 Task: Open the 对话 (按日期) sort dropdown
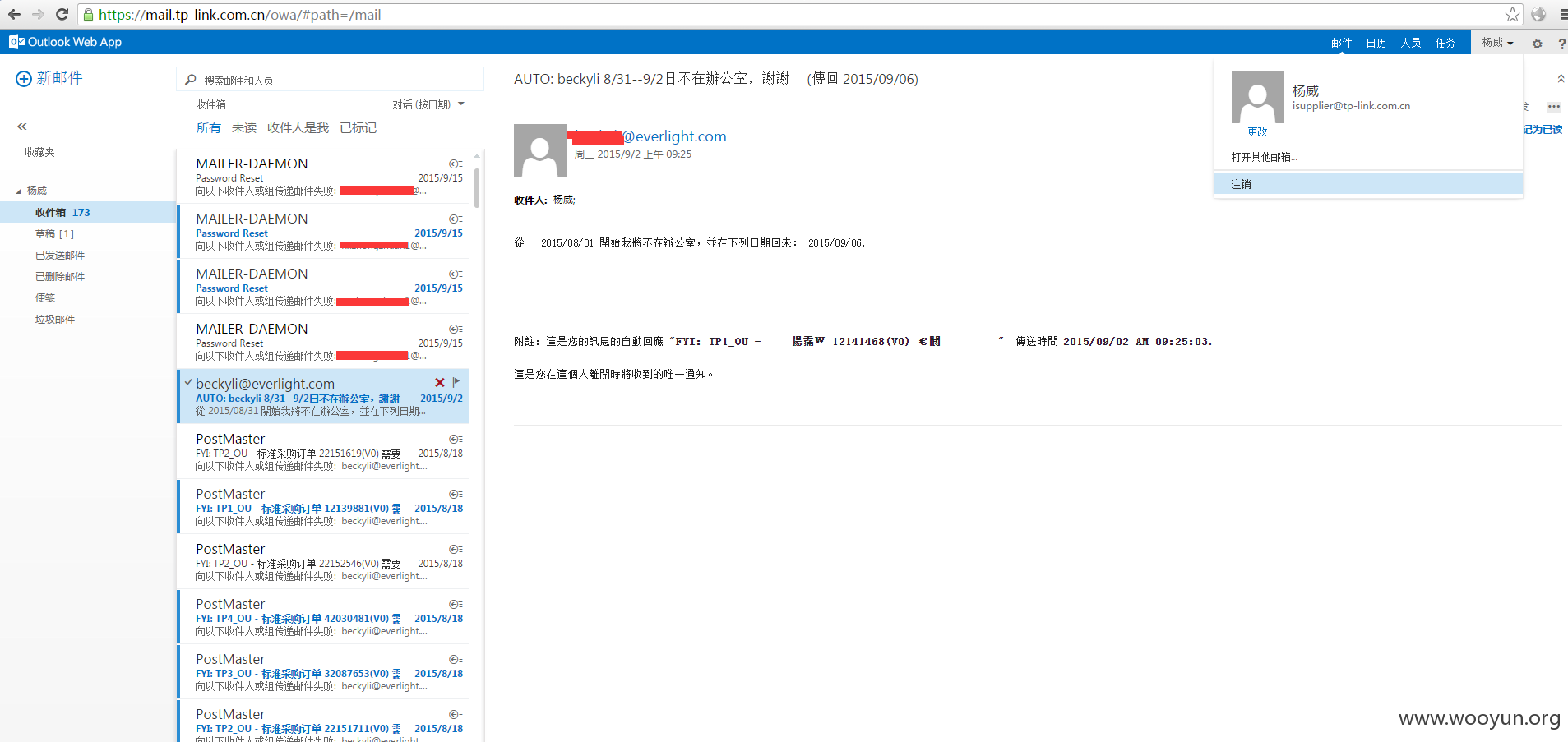[428, 104]
